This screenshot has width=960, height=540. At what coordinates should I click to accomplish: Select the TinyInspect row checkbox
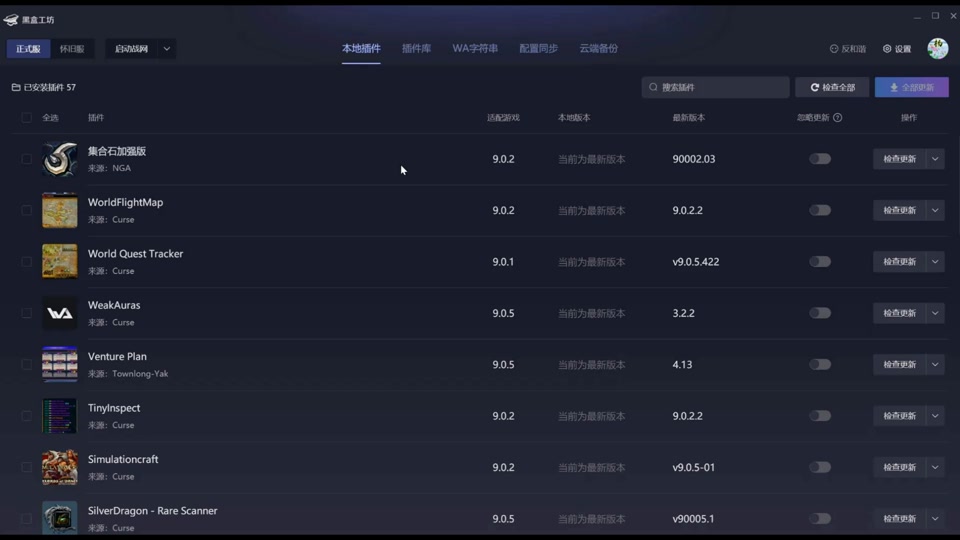coord(26,416)
